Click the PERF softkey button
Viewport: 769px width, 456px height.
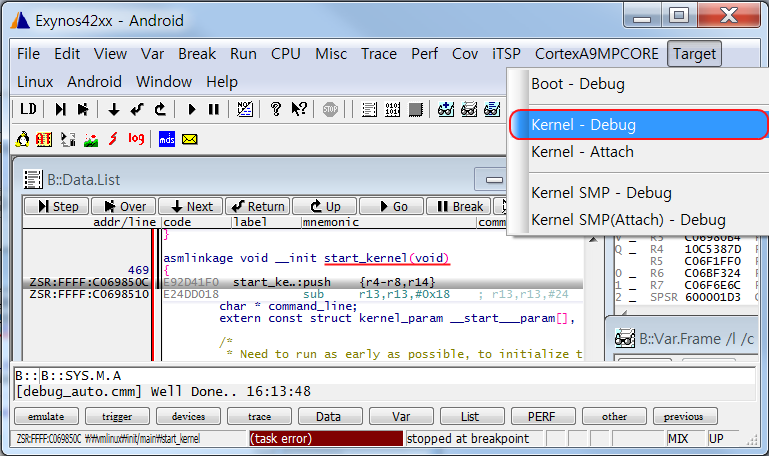pos(541,416)
